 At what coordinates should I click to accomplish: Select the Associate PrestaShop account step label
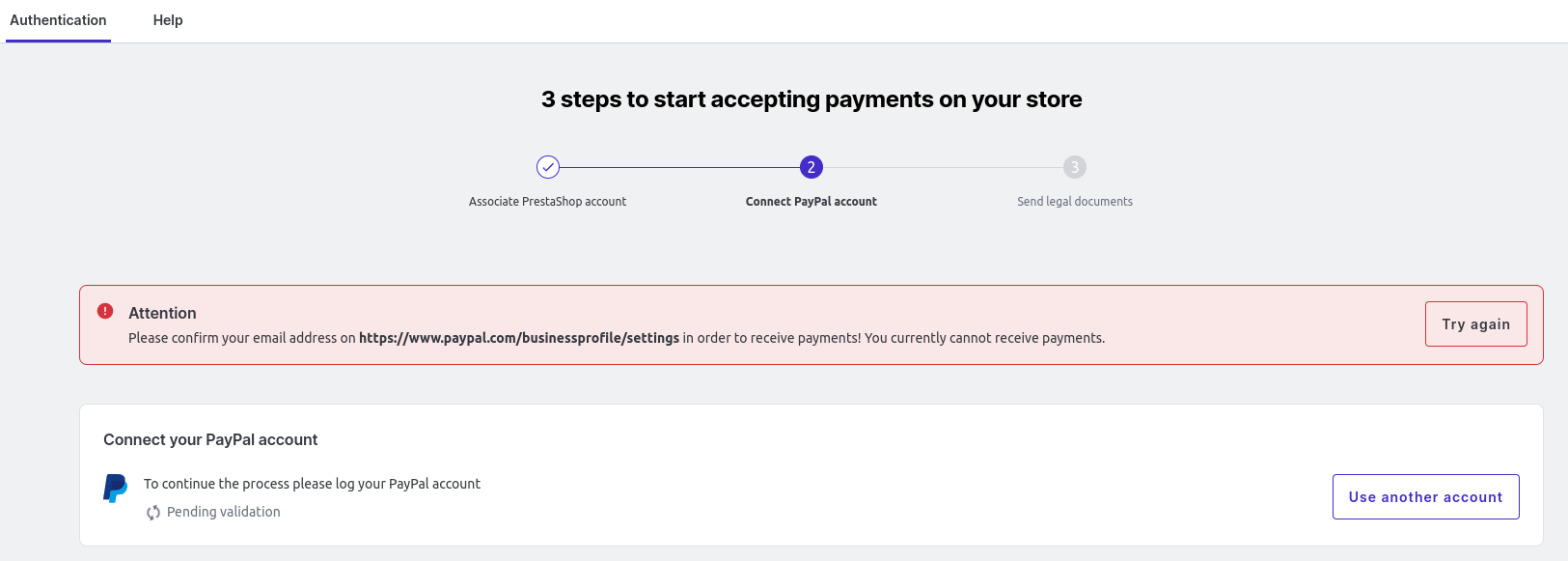pyautogui.click(x=547, y=202)
